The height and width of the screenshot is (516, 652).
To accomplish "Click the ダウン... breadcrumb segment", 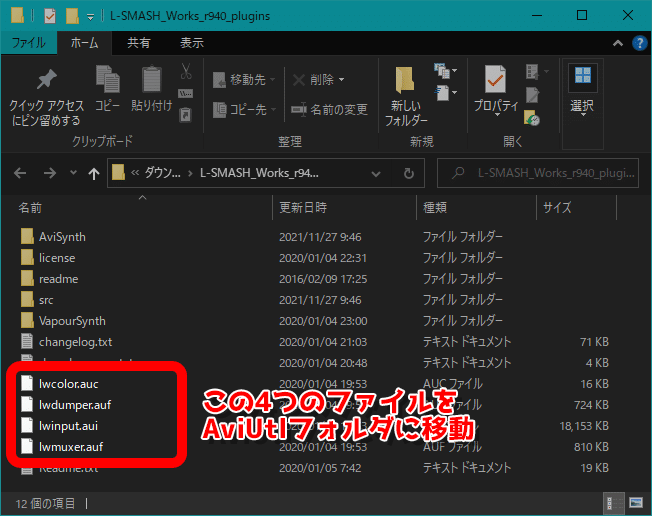I will [x=162, y=173].
